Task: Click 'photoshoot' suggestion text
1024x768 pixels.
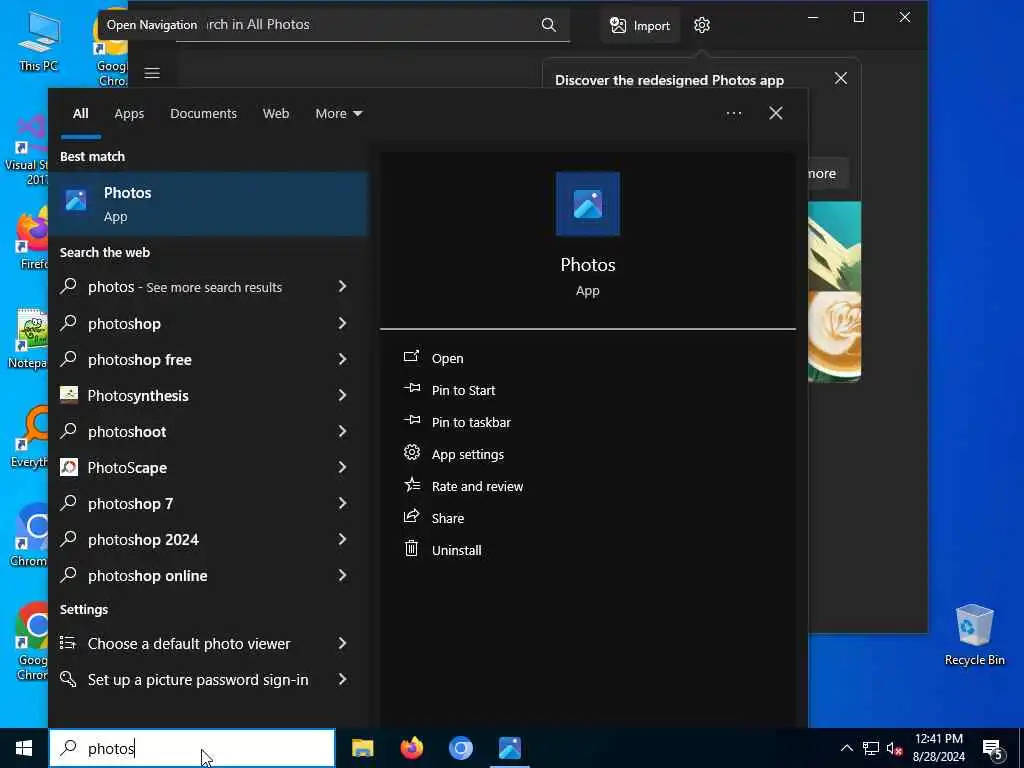Action: pos(127,432)
